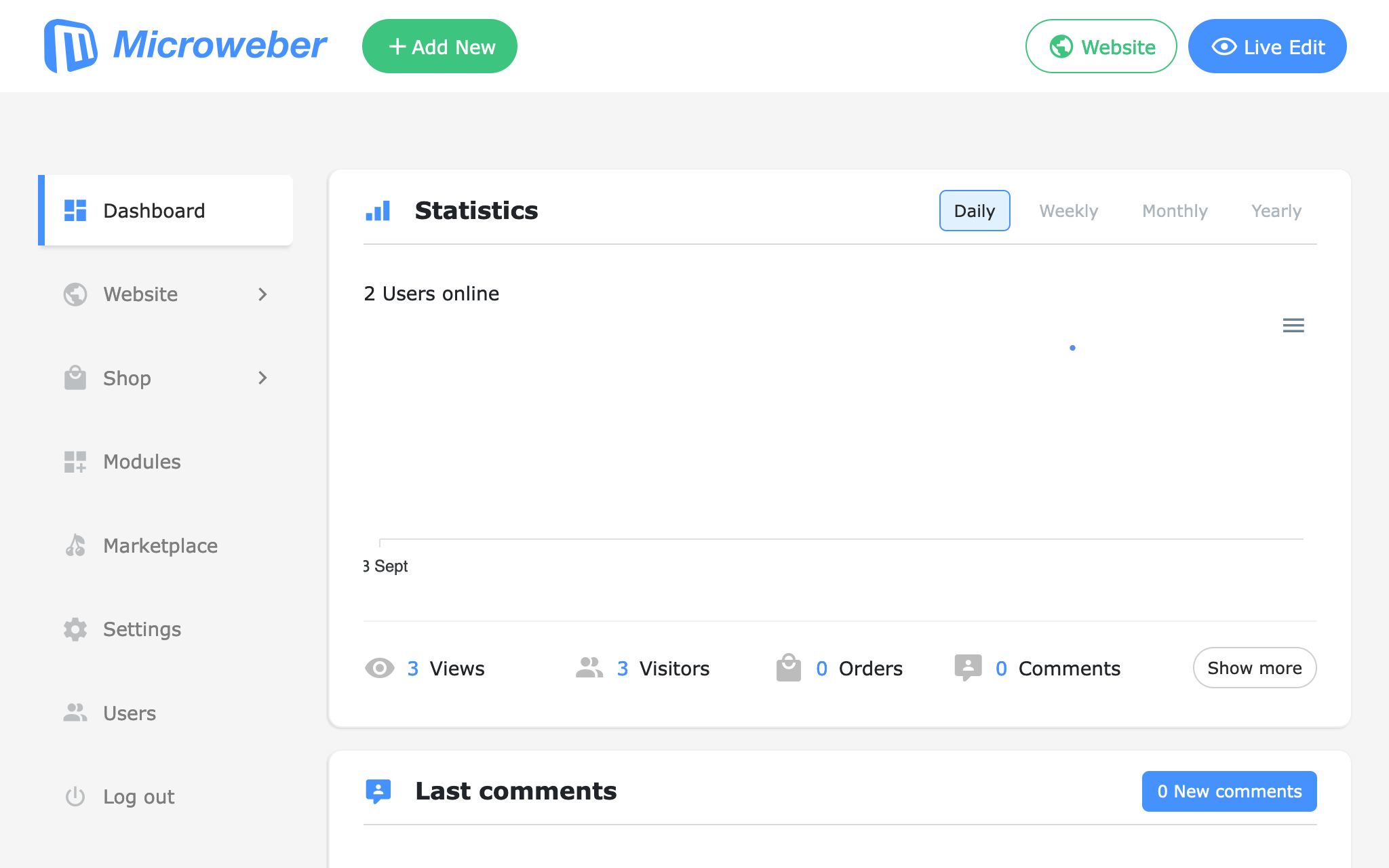Open the chart hamburger menu icon
This screenshot has height=868, width=1389.
tap(1293, 325)
